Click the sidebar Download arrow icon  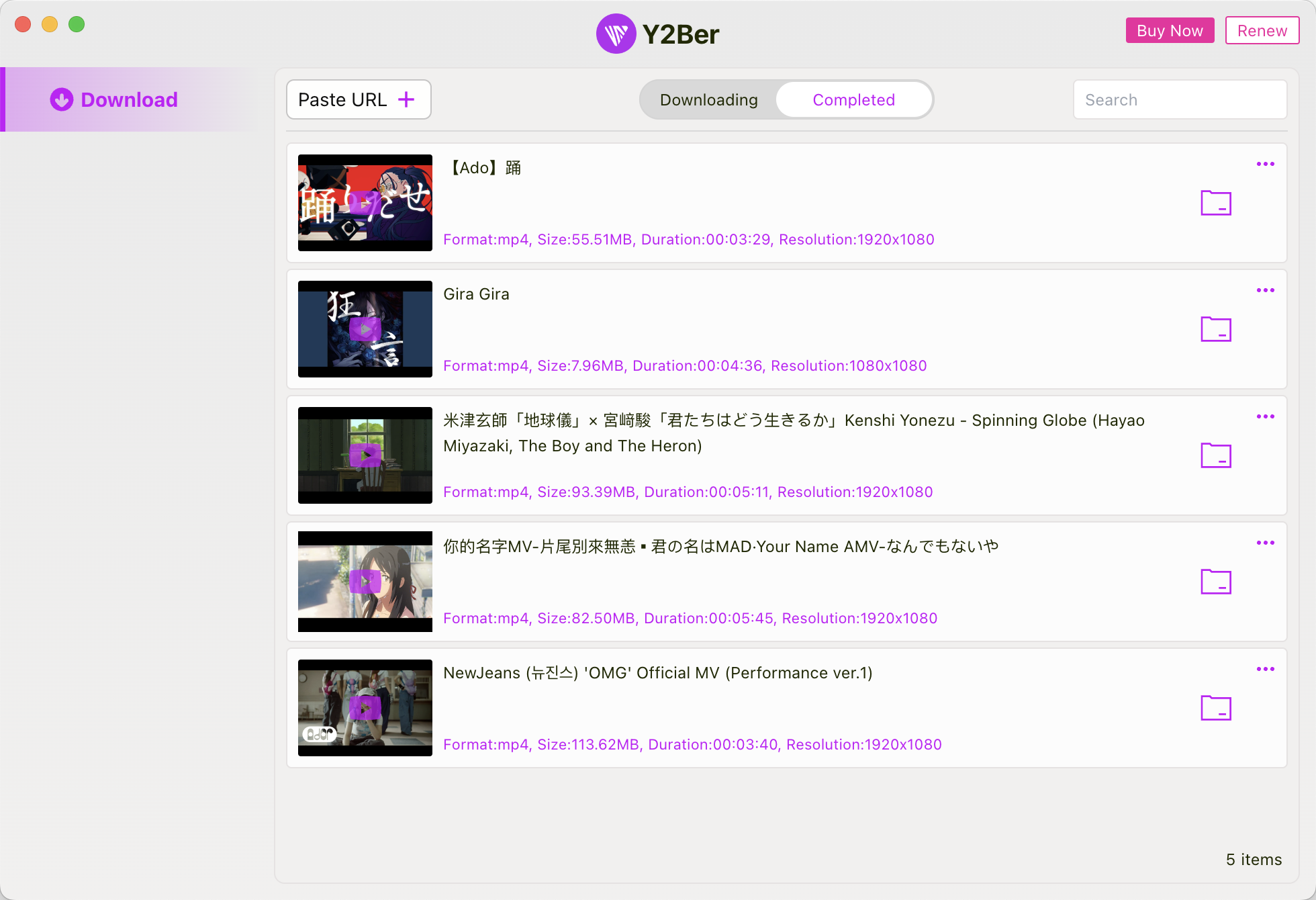[61, 99]
